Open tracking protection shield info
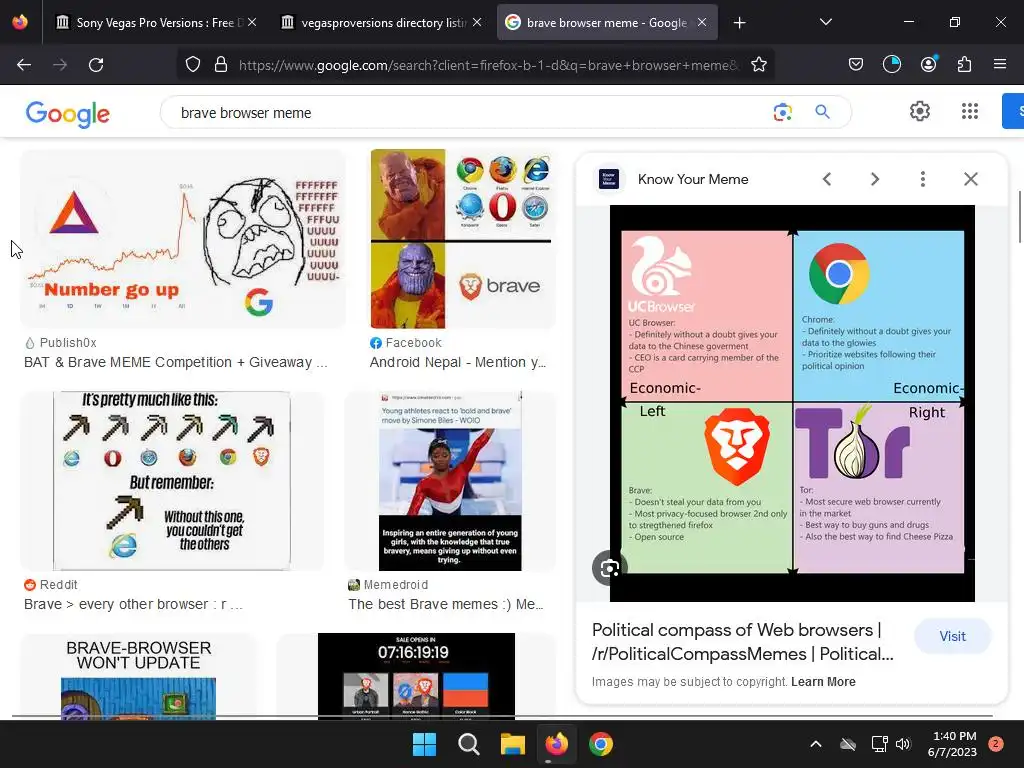 193,65
